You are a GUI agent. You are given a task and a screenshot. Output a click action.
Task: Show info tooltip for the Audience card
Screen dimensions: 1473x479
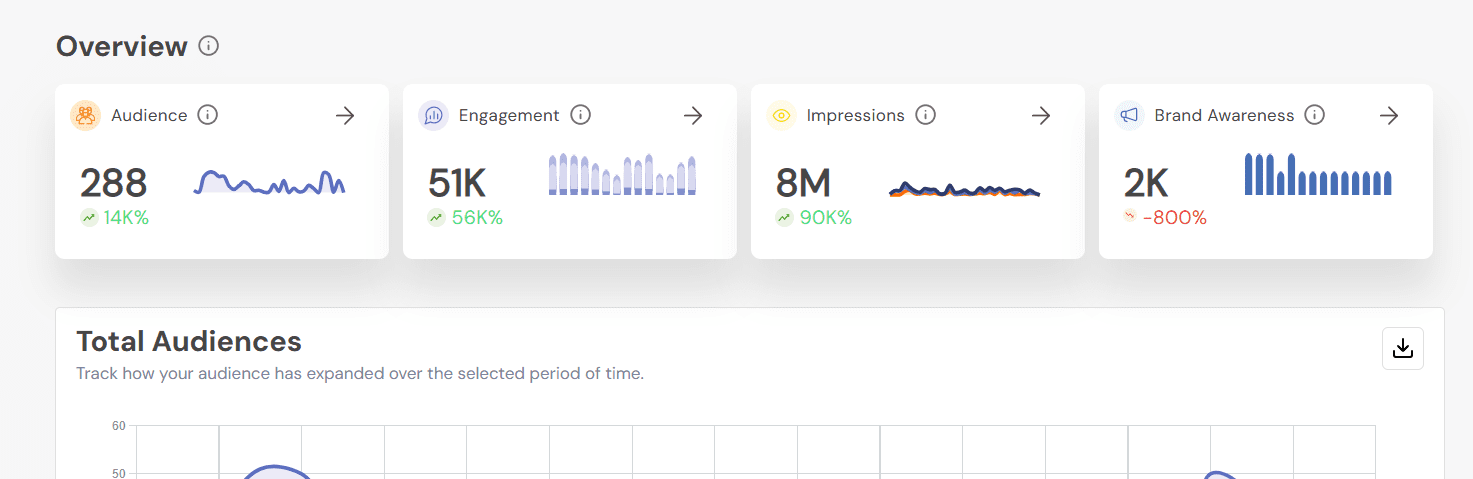pos(207,115)
